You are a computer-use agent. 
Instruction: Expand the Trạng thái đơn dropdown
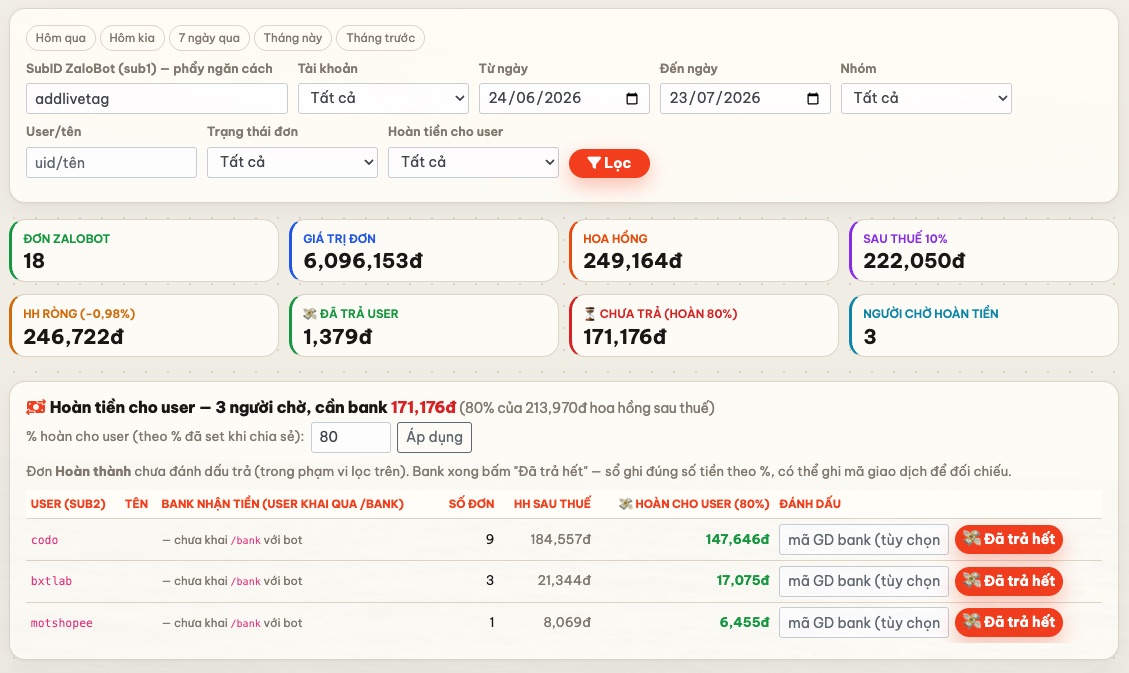292,163
